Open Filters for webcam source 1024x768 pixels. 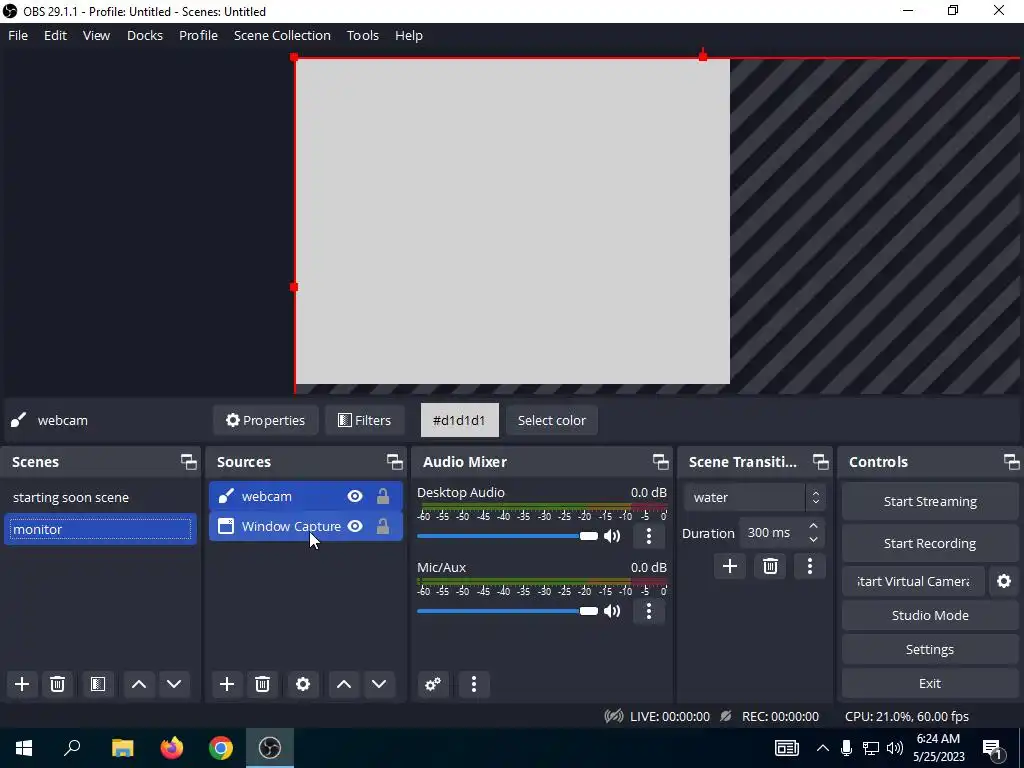coord(364,420)
